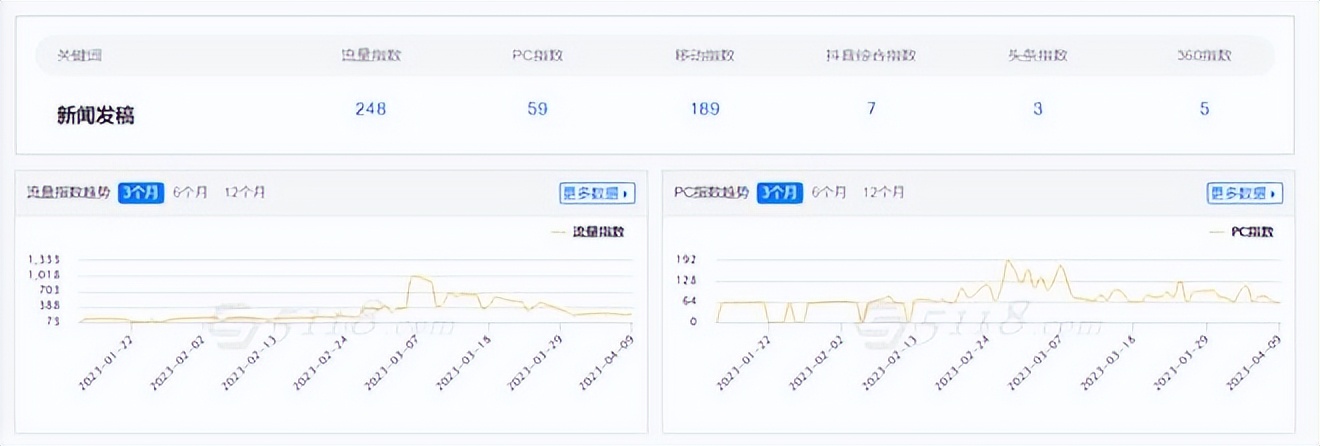Click the 360指数 column header
1320x446 pixels.
(1204, 56)
